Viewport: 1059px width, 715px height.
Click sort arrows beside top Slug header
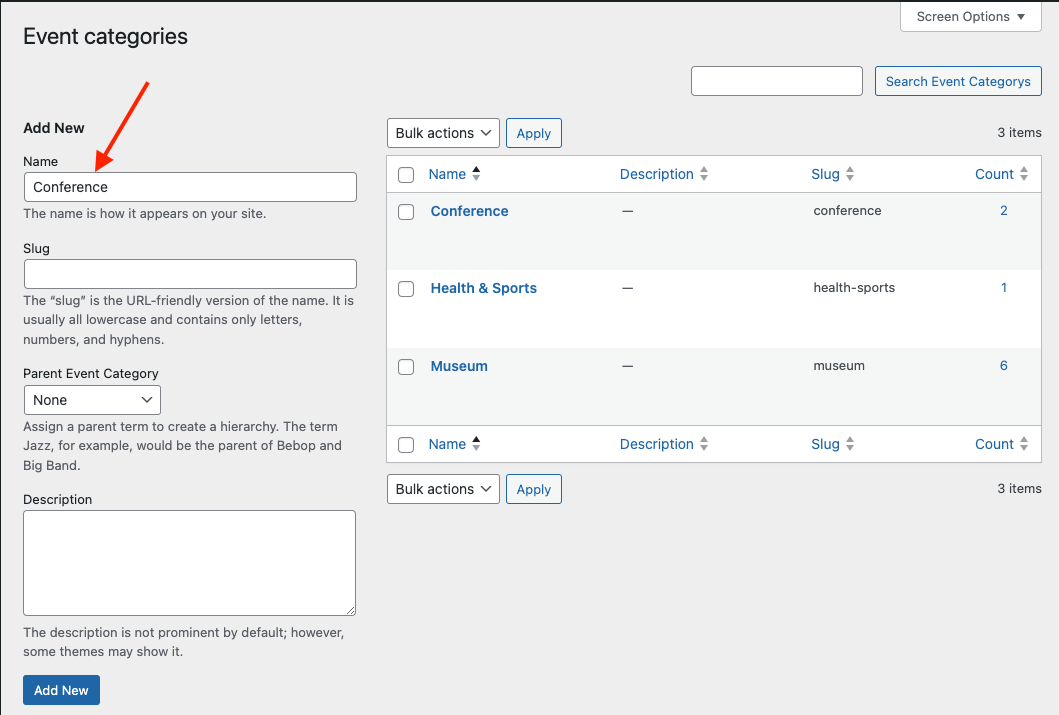pos(850,174)
